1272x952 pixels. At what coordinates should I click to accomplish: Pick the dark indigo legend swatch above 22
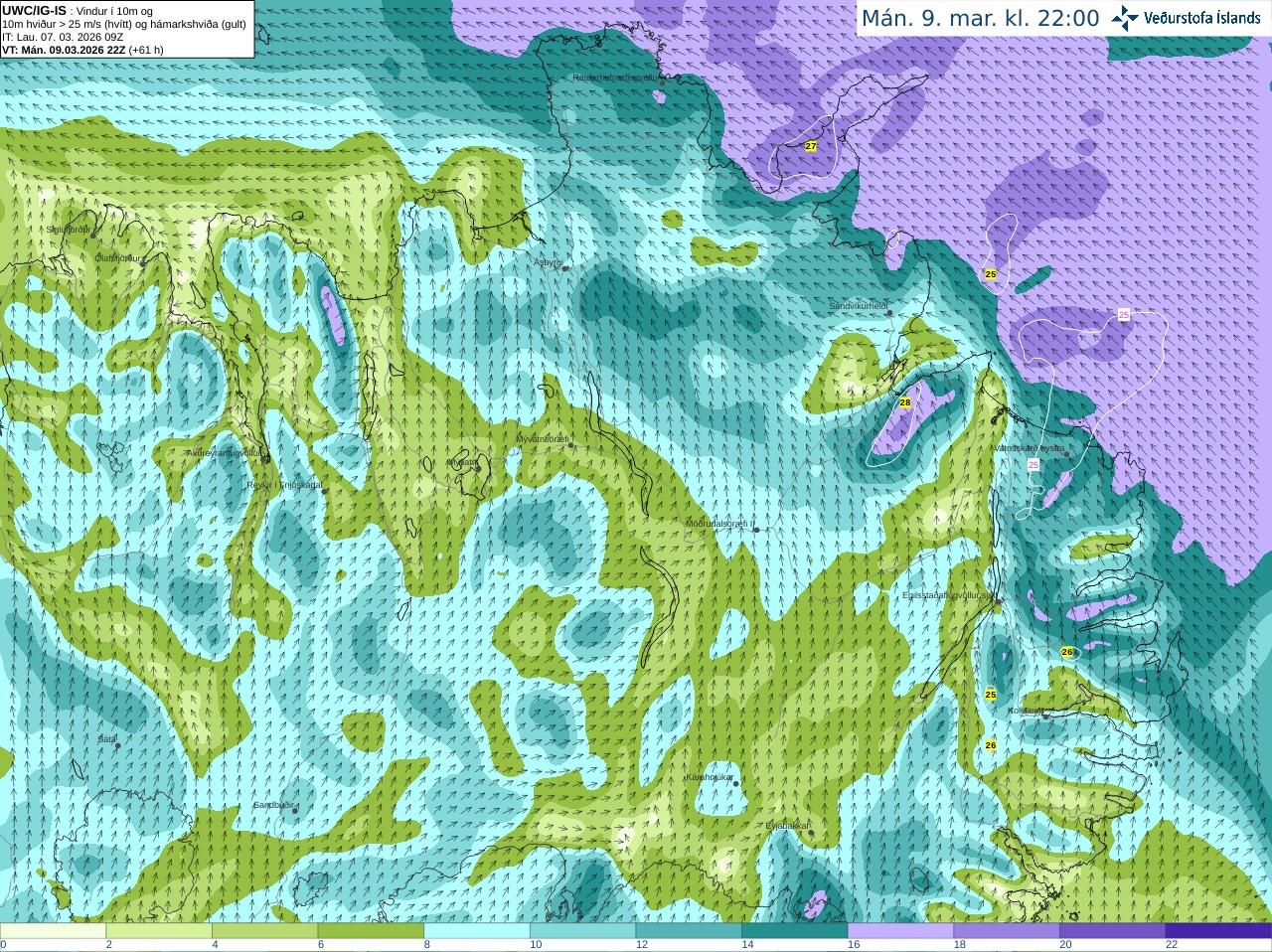1218,931
